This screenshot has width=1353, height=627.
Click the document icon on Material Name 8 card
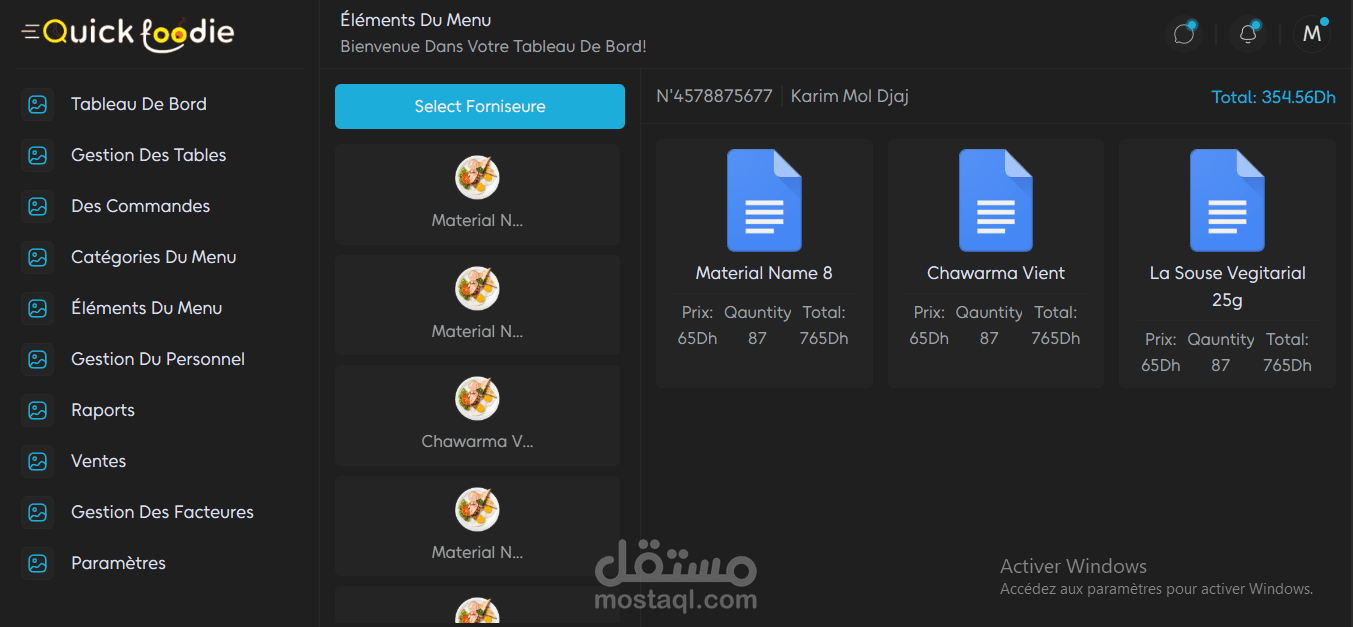pos(764,200)
